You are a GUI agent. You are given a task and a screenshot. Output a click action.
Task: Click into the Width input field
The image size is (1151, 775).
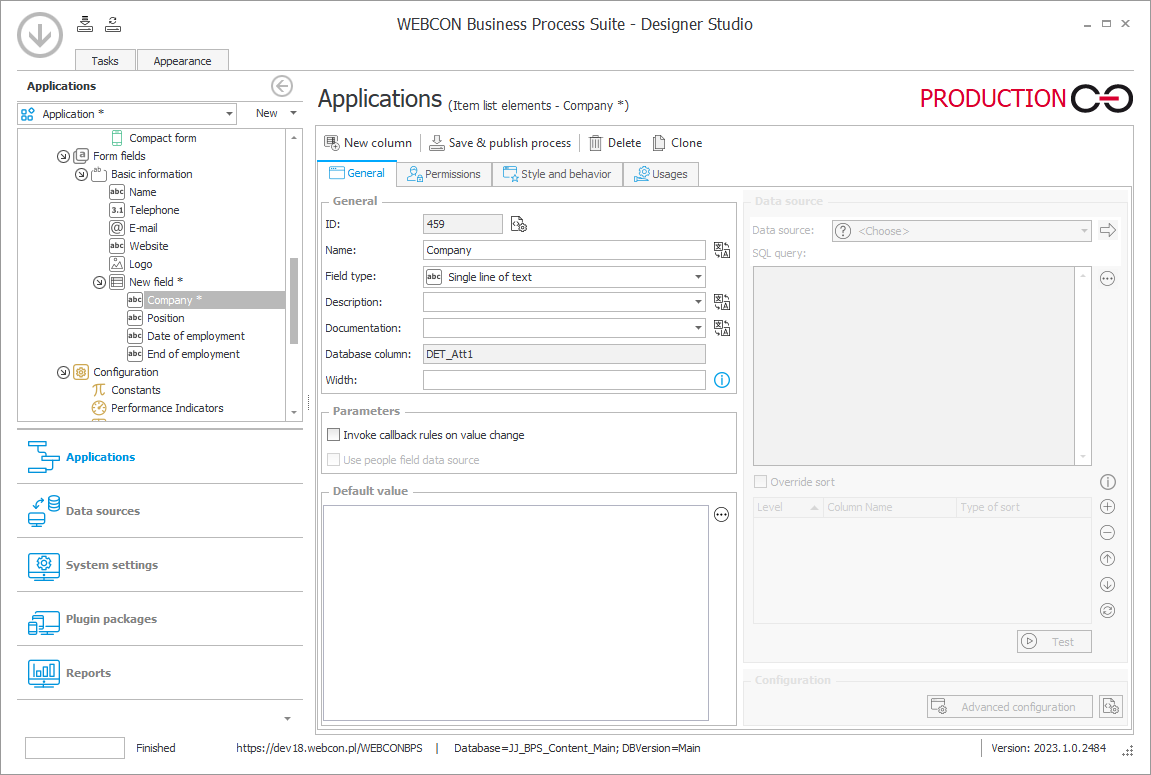pyautogui.click(x=564, y=380)
